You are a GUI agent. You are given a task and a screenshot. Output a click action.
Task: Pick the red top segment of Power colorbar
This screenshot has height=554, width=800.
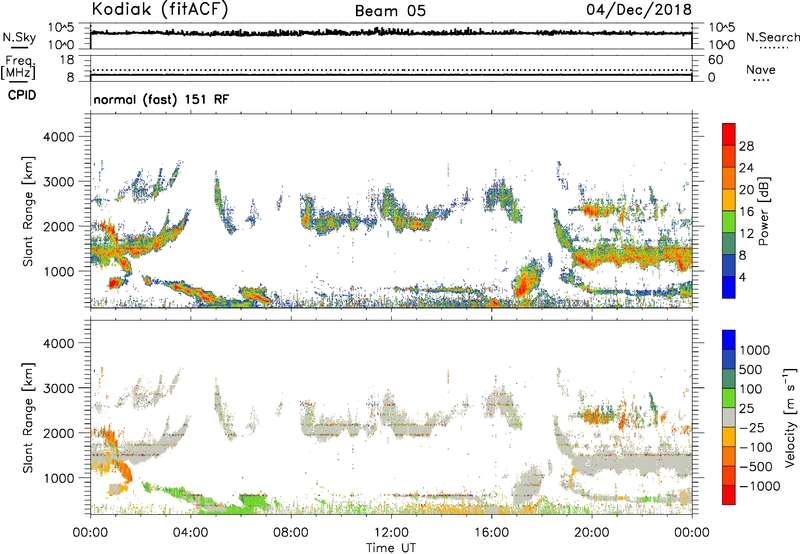(729, 134)
